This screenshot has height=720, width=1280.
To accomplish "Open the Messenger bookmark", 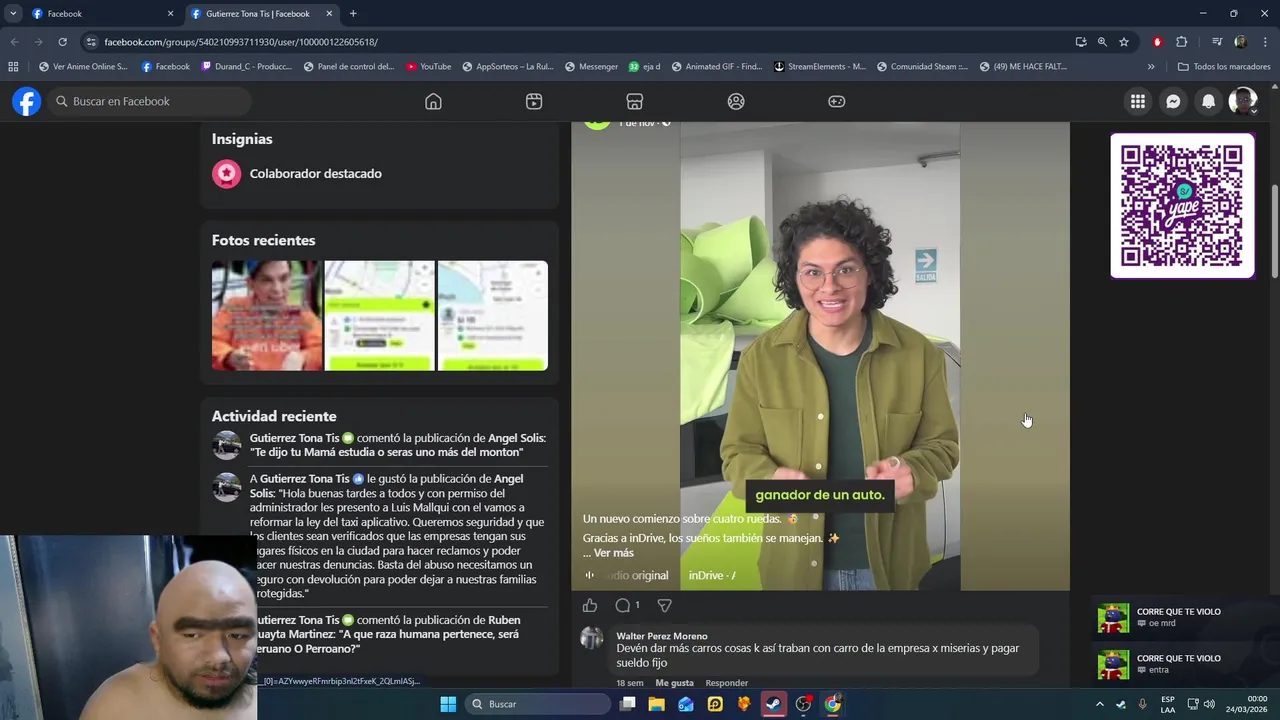I will [x=591, y=67].
